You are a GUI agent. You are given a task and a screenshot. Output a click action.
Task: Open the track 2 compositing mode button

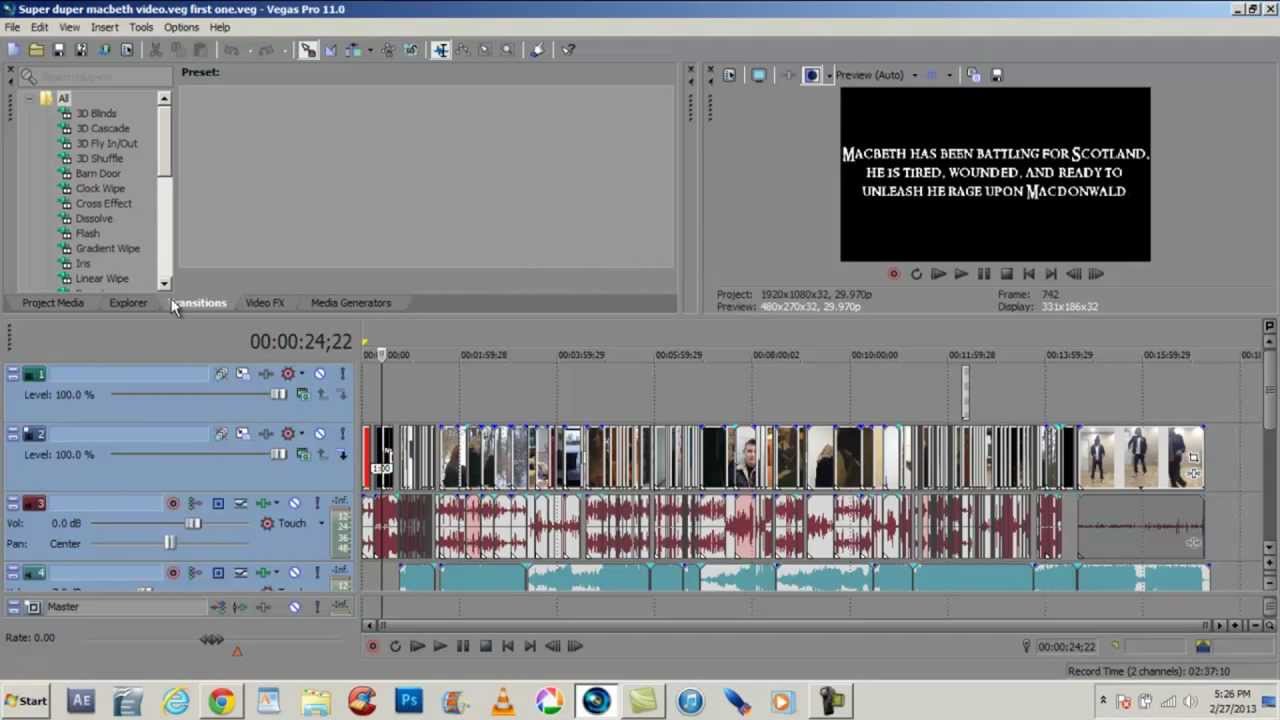302,454
